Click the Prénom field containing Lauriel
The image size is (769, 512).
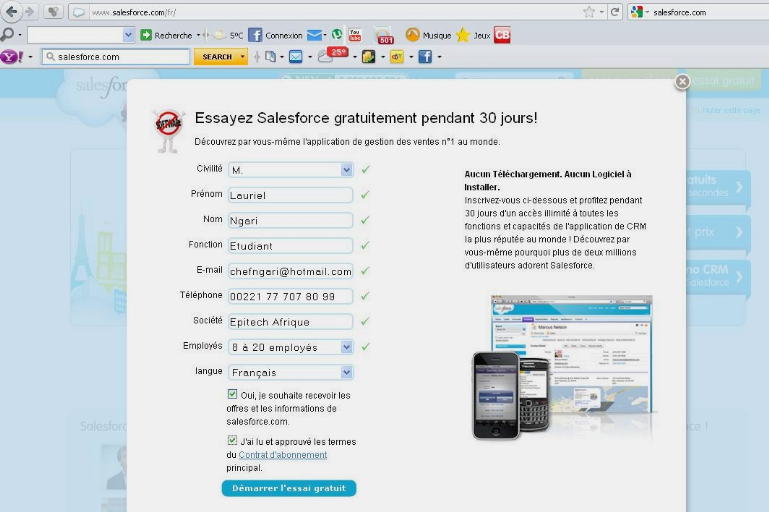pyautogui.click(x=290, y=195)
